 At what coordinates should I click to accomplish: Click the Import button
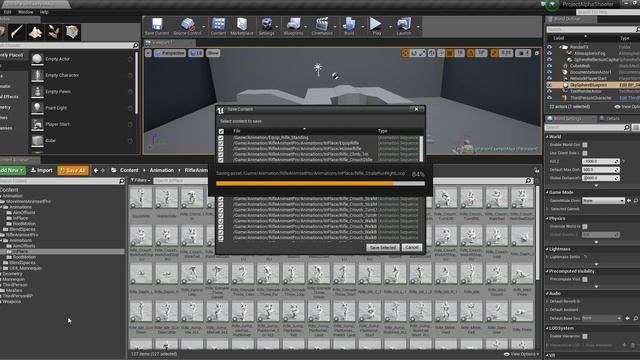coord(42,170)
